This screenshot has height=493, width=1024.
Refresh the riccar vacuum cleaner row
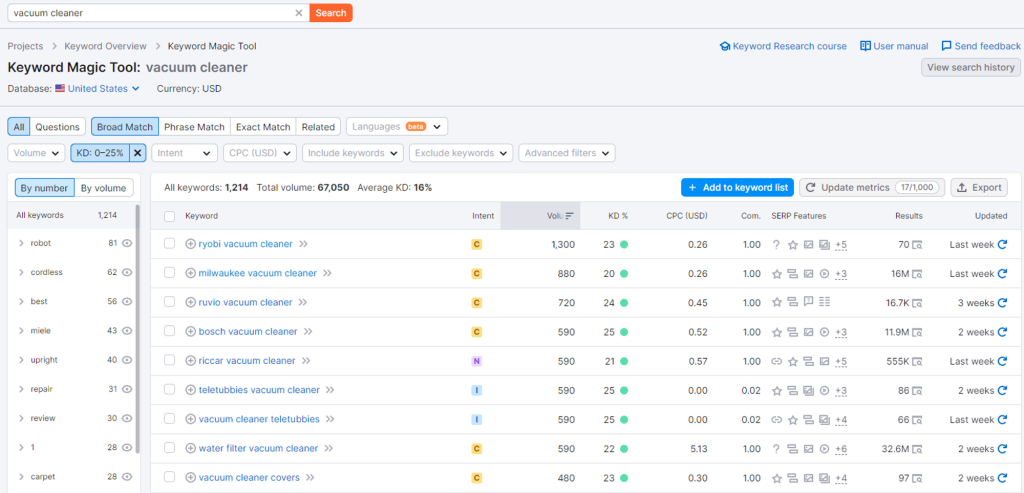coord(1002,361)
